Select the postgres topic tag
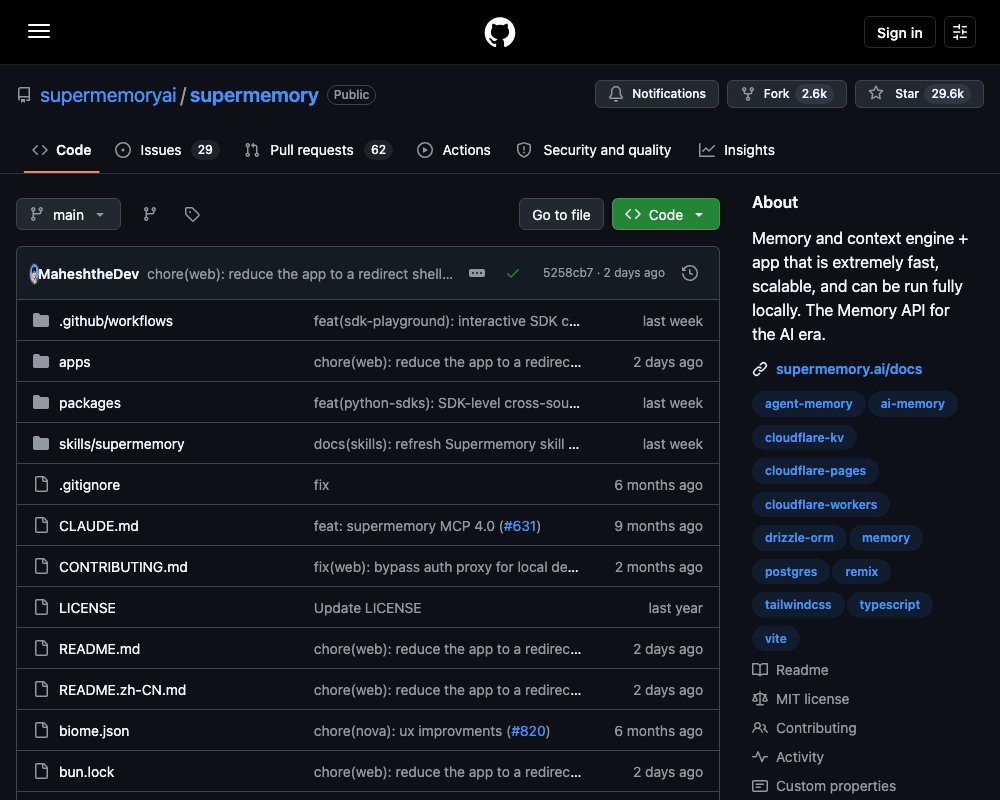 pyautogui.click(x=791, y=572)
